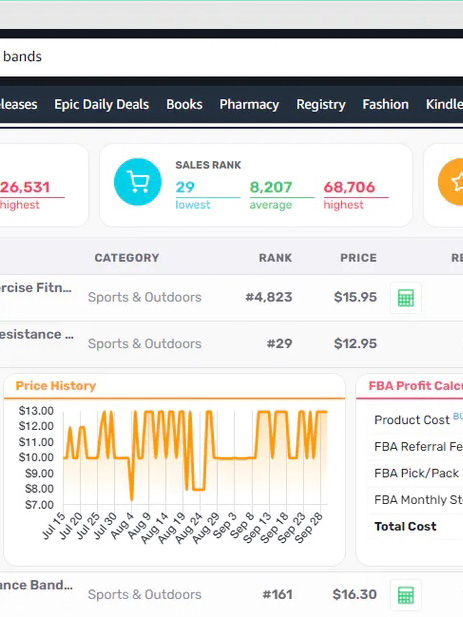Click the $13.00 axis label on the chart
The image size is (463, 617).
point(36,411)
